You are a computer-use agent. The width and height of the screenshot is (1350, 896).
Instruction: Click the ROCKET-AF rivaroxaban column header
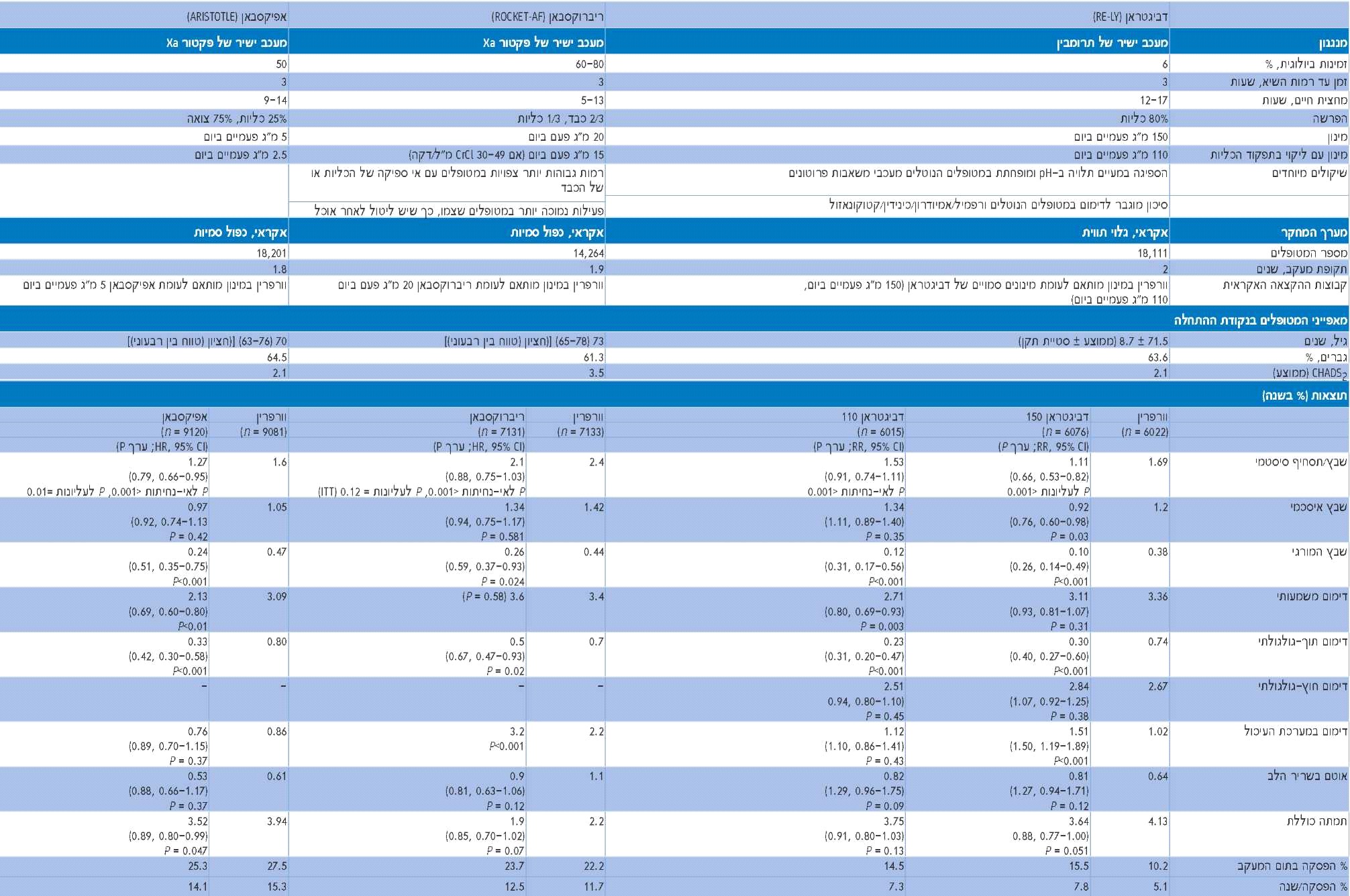click(547, 16)
